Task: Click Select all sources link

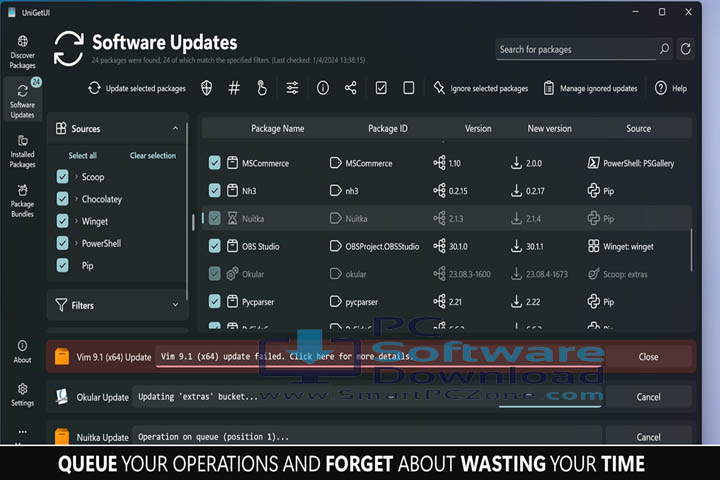Action: pyautogui.click(x=83, y=155)
